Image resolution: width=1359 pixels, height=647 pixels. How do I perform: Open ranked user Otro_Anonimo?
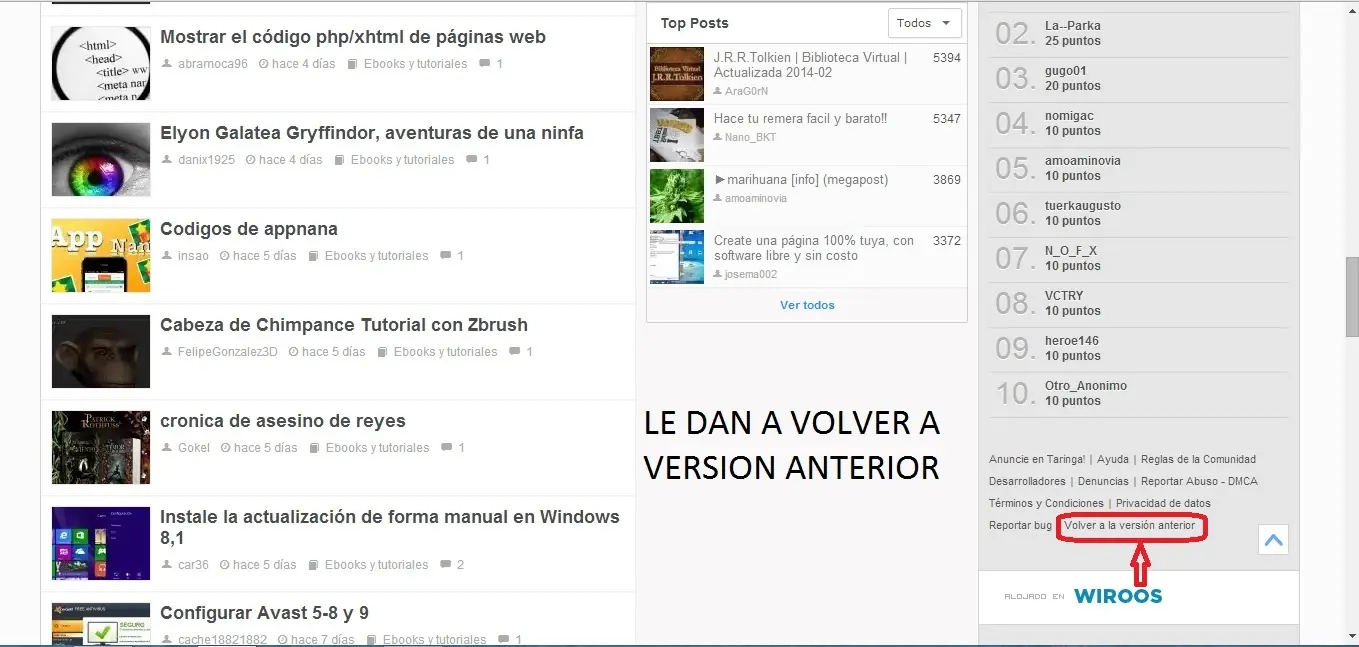[1086, 386]
